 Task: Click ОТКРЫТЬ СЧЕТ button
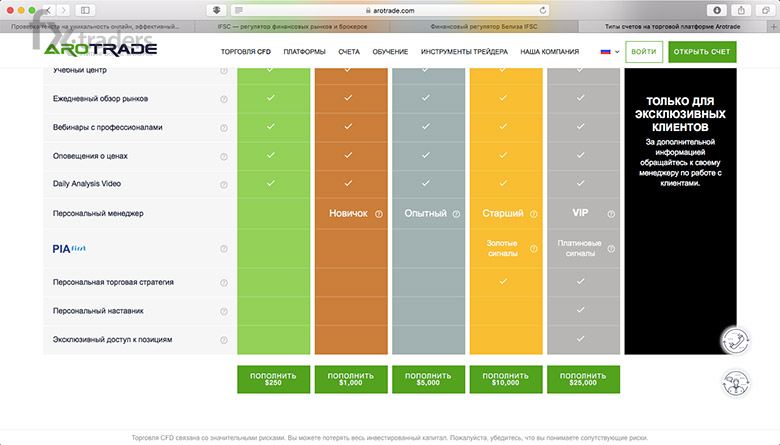(x=702, y=52)
